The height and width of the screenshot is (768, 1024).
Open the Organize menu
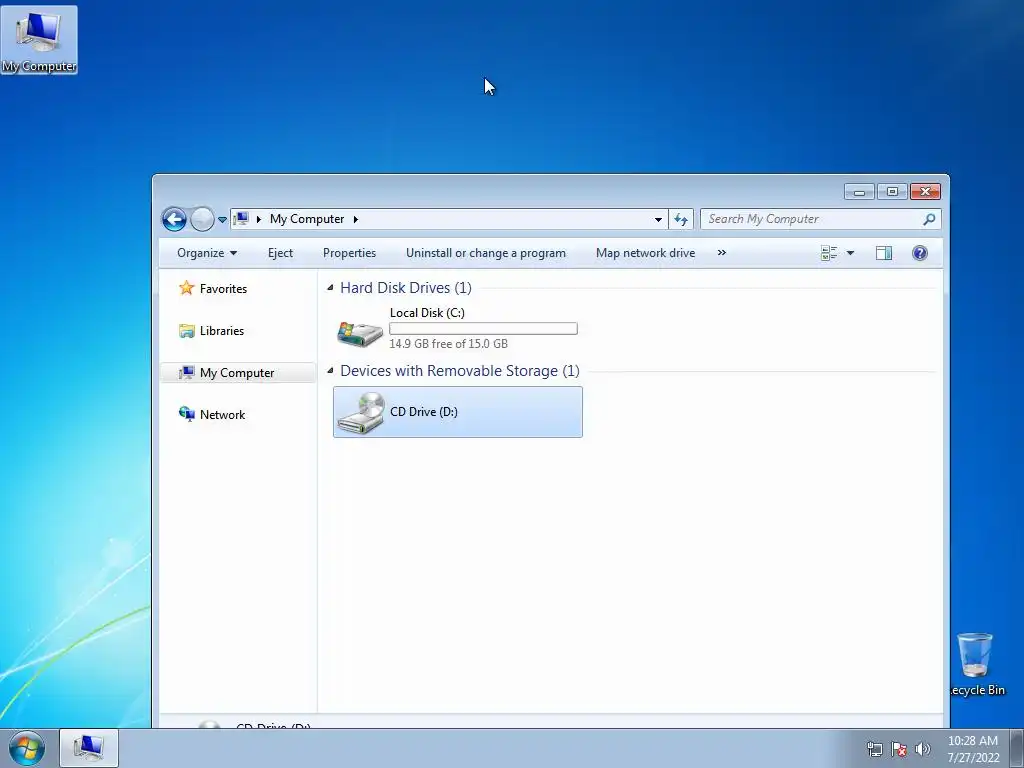tap(206, 253)
